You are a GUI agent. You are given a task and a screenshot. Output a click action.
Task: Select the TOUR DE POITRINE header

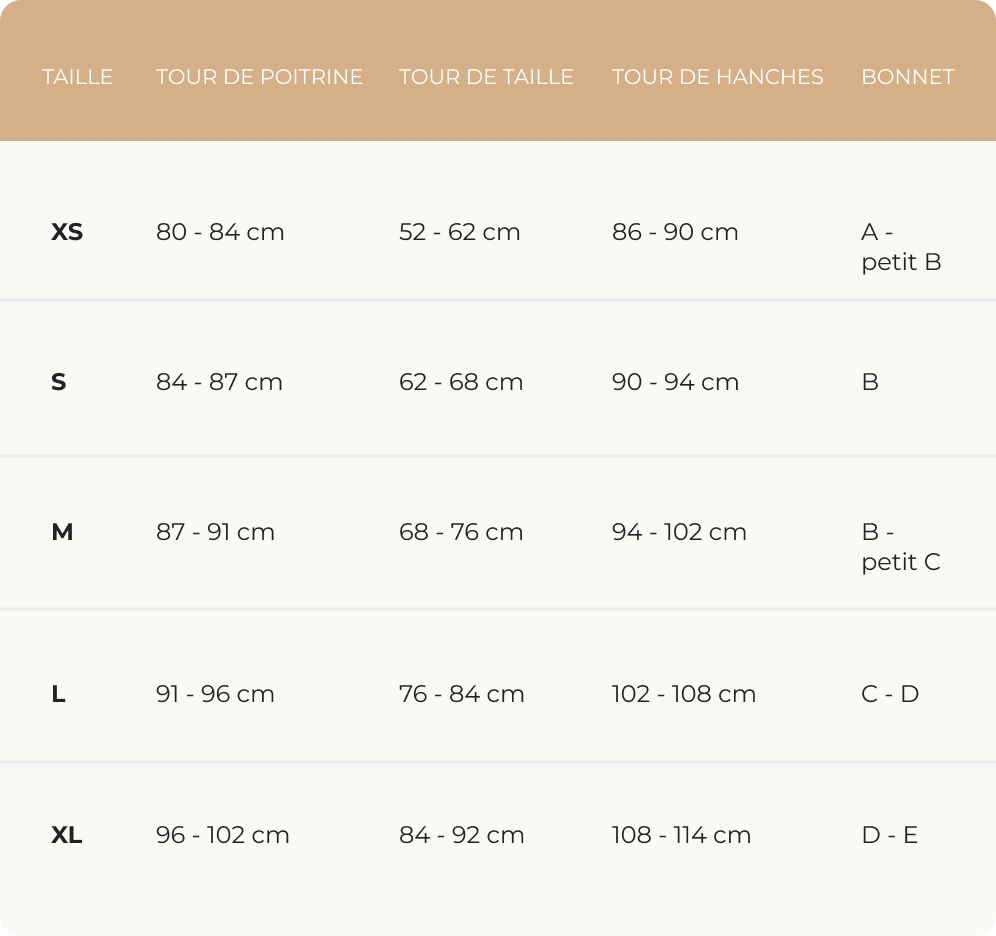[259, 77]
